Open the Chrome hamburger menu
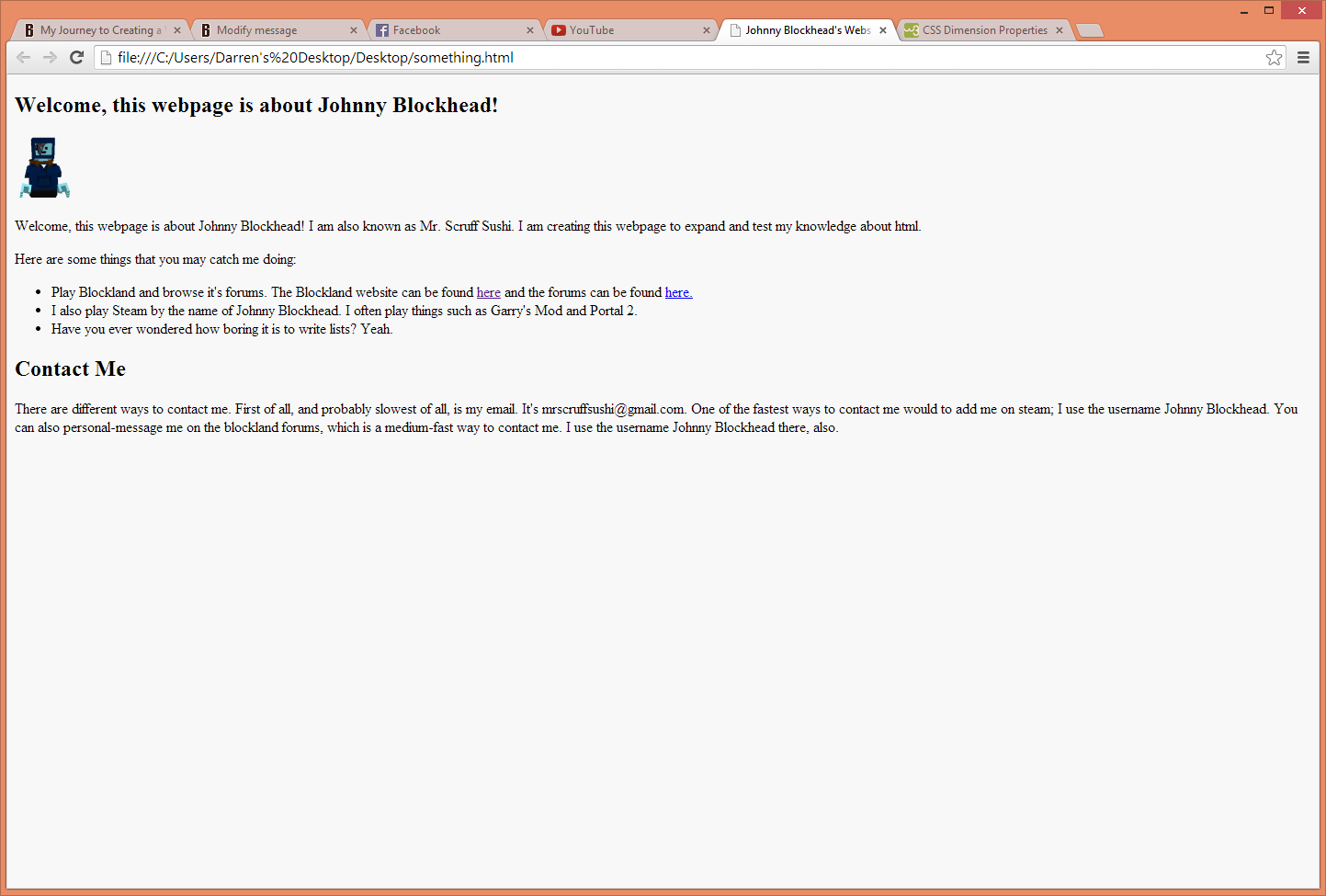Screen dimensions: 1326x896 pyautogui.click(x=1303, y=57)
